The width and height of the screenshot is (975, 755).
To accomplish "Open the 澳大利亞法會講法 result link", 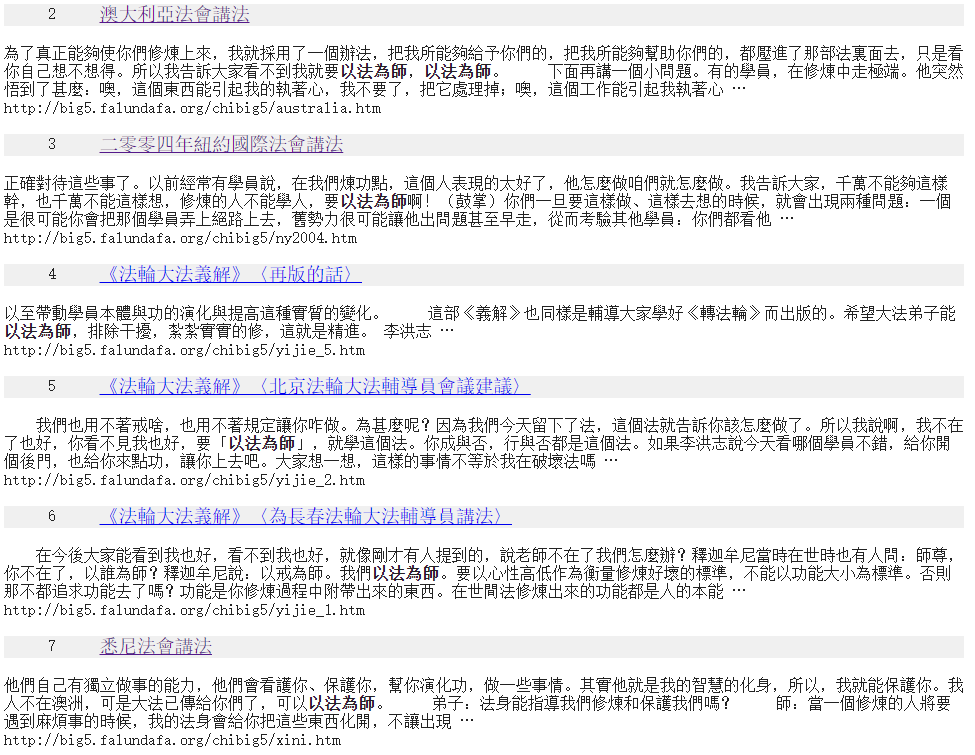I will coord(174,15).
